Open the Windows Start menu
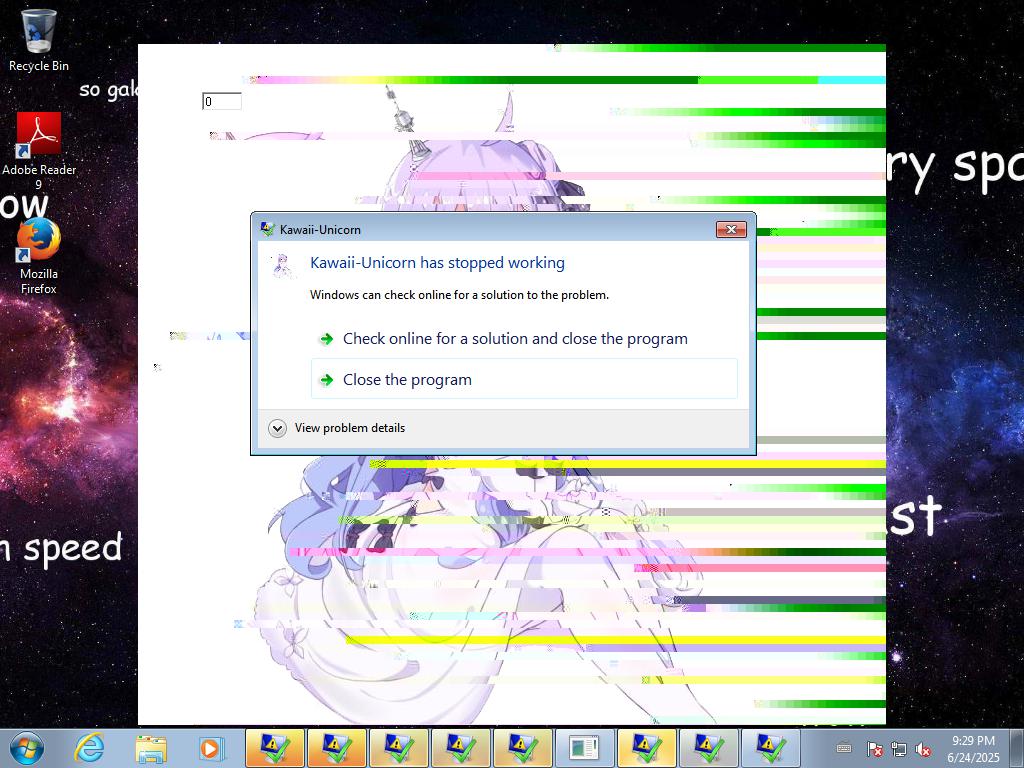This screenshot has width=1024, height=768. point(27,748)
